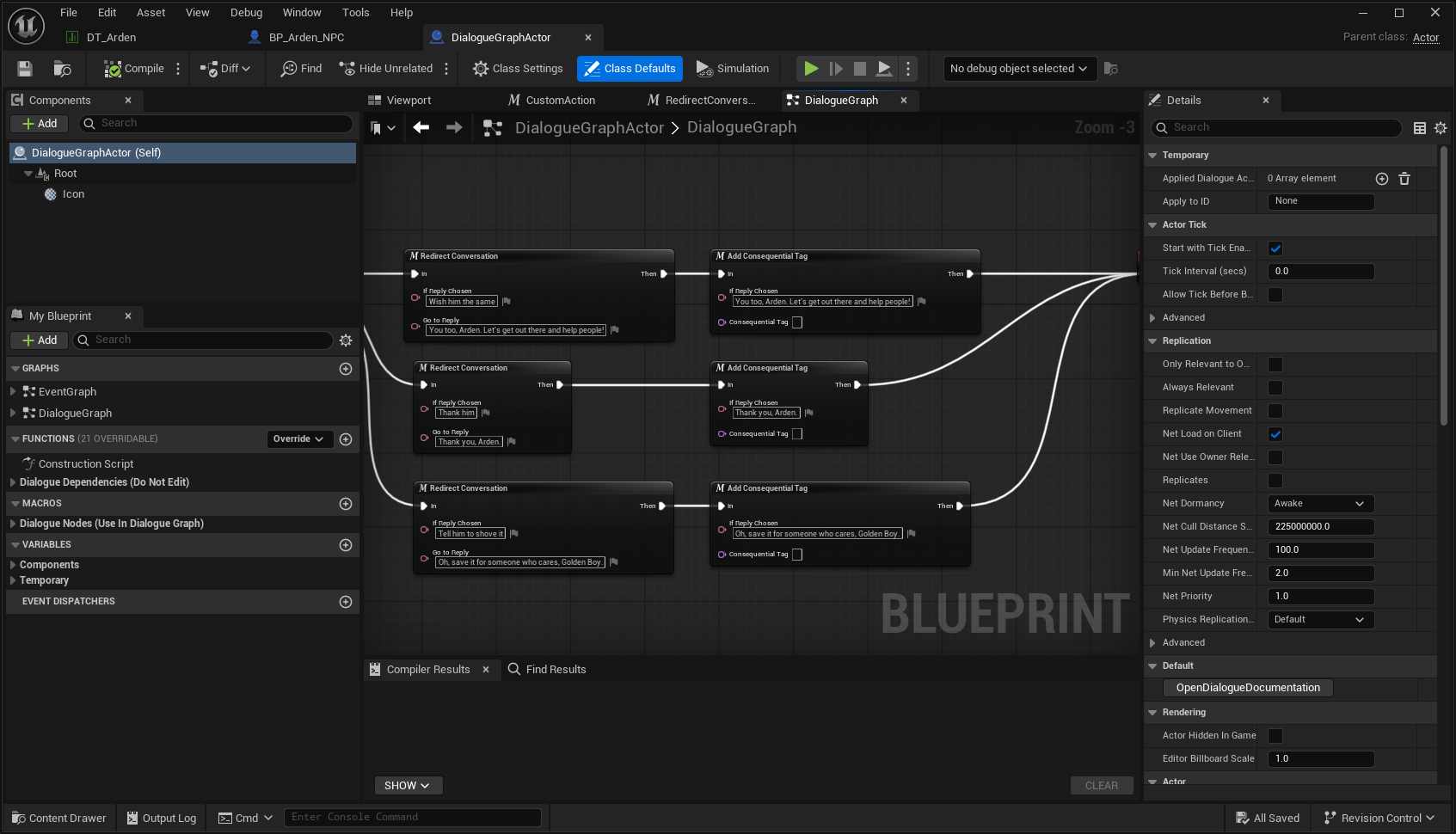Open compile options three-dot menu
Image resolution: width=1456 pixels, height=834 pixels.
[178, 69]
